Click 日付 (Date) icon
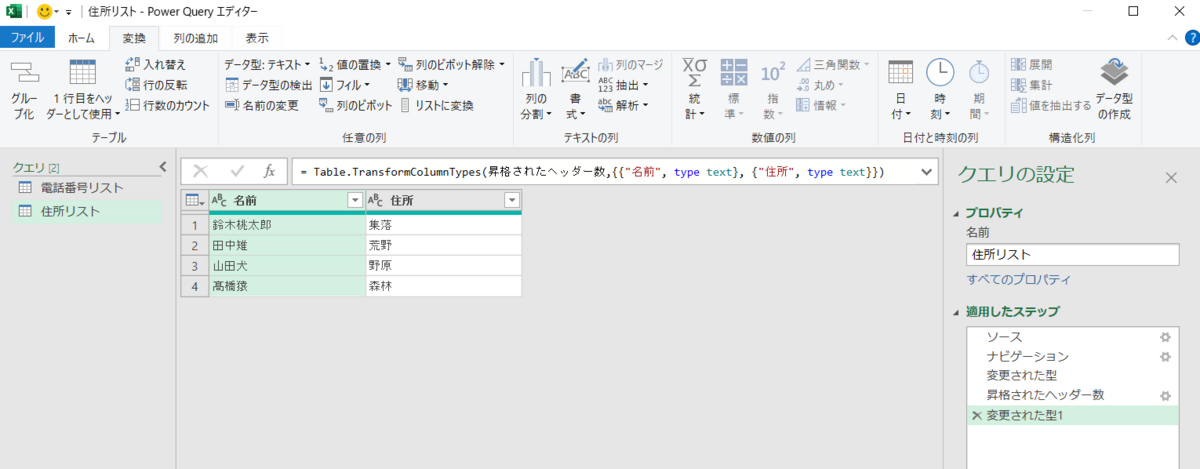The width and height of the screenshot is (1200, 469). [901, 73]
